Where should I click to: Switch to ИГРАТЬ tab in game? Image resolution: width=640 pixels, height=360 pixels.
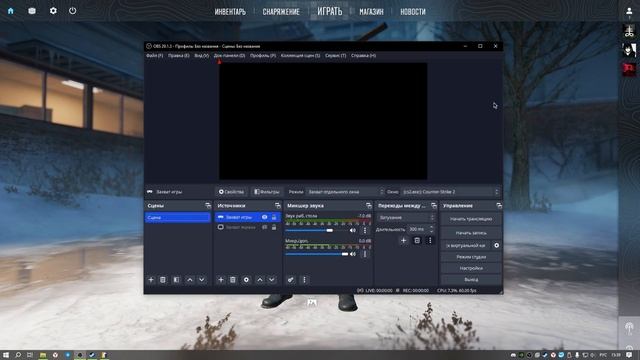[330, 11]
